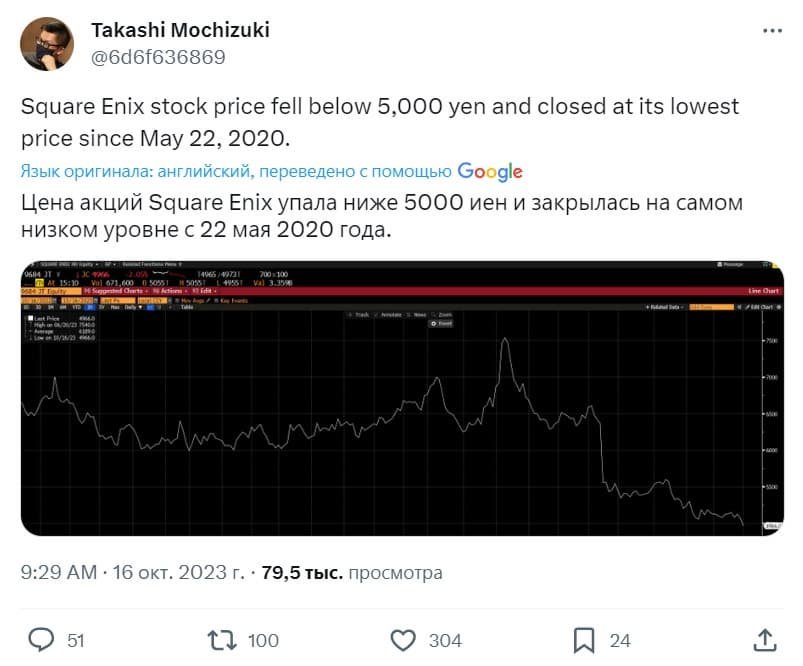Click the Google translate logo
This screenshot has width=803, height=666.
coord(490,171)
